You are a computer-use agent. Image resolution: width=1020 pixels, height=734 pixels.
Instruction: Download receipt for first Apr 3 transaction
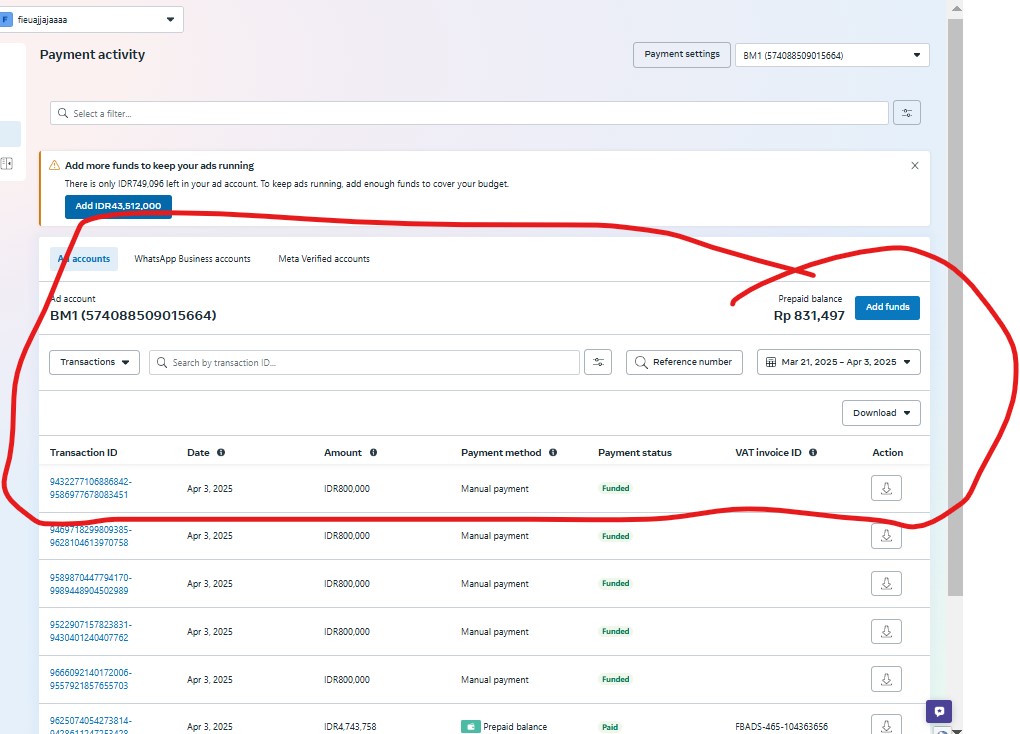pos(886,488)
